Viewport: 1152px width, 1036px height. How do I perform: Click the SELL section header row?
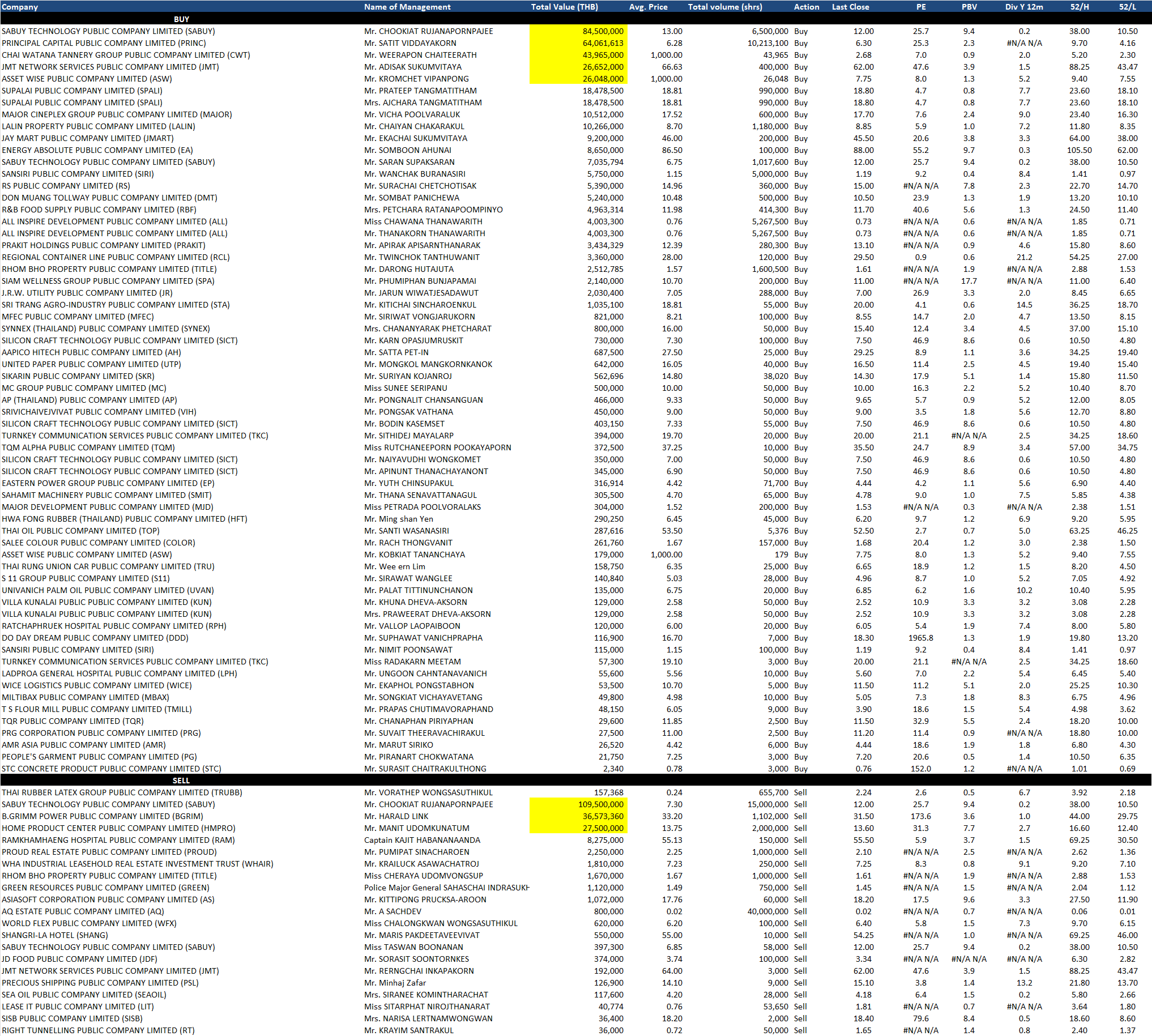click(181, 781)
